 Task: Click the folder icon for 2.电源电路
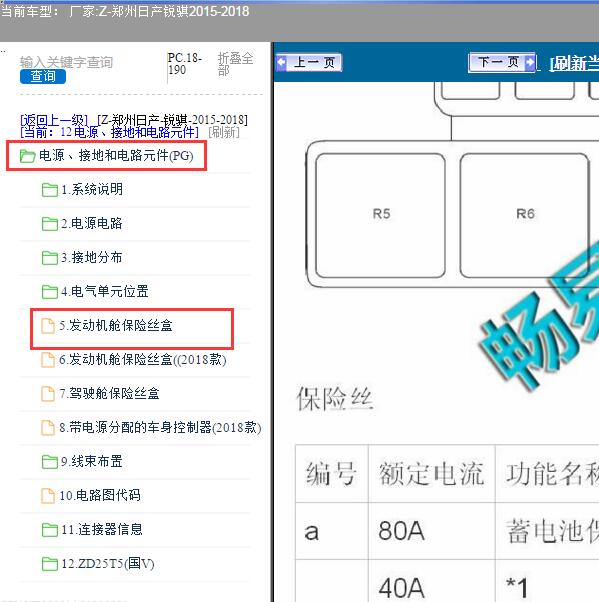tap(50, 224)
